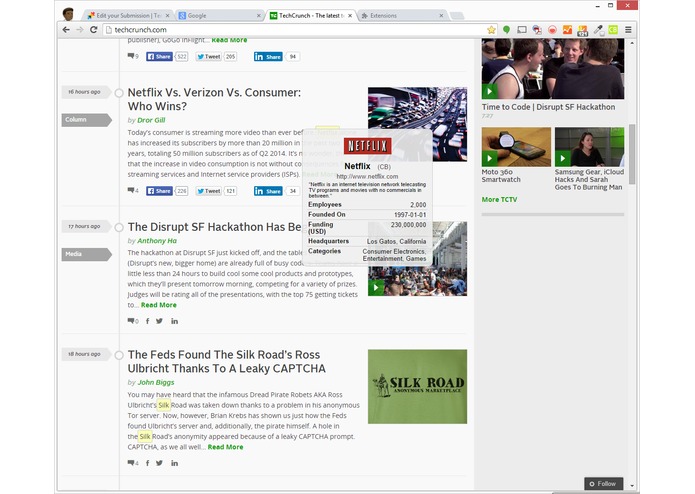Click comments icon on Netflix article
This screenshot has height=494, width=695.
pyautogui.click(x=133, y=191)
